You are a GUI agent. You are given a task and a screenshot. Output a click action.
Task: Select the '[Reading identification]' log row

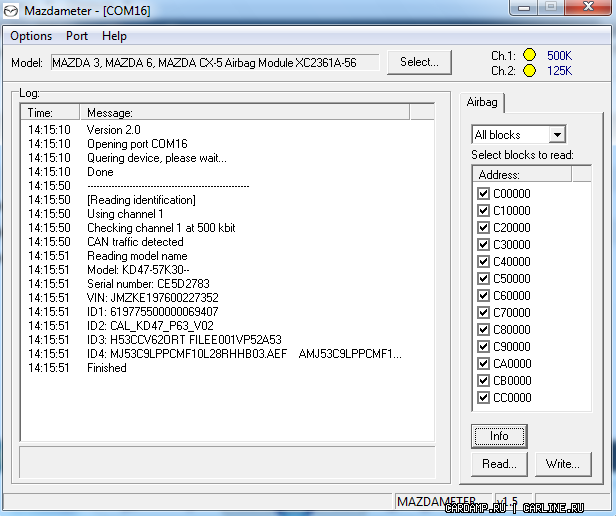pos(227,200)
